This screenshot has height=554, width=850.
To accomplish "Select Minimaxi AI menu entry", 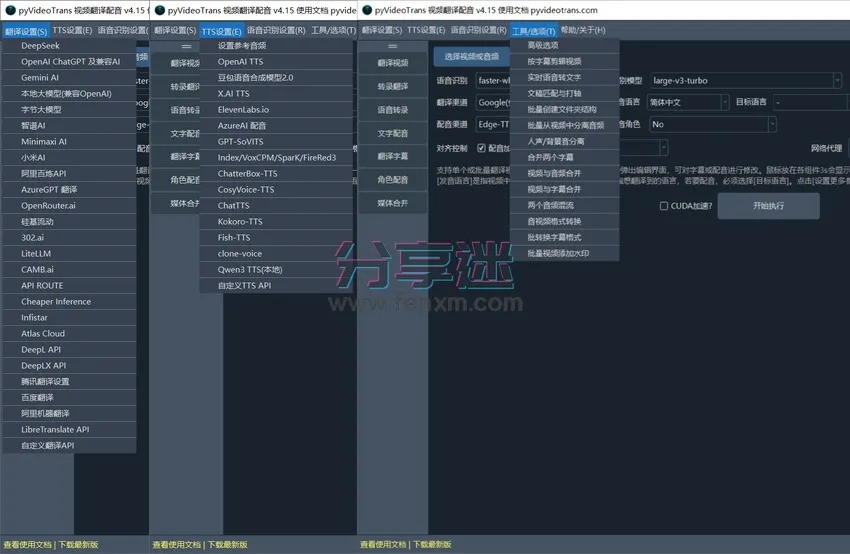I will 69,142.
